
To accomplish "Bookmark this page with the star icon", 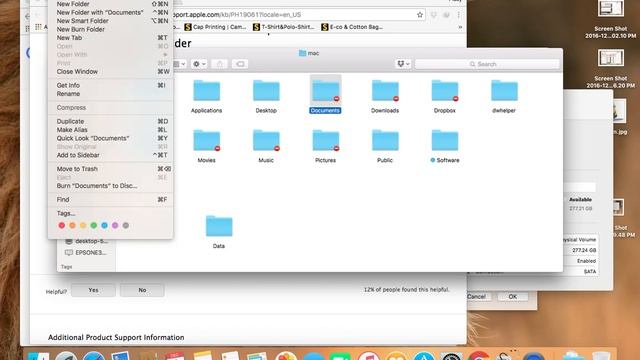I will coord(420,15).
